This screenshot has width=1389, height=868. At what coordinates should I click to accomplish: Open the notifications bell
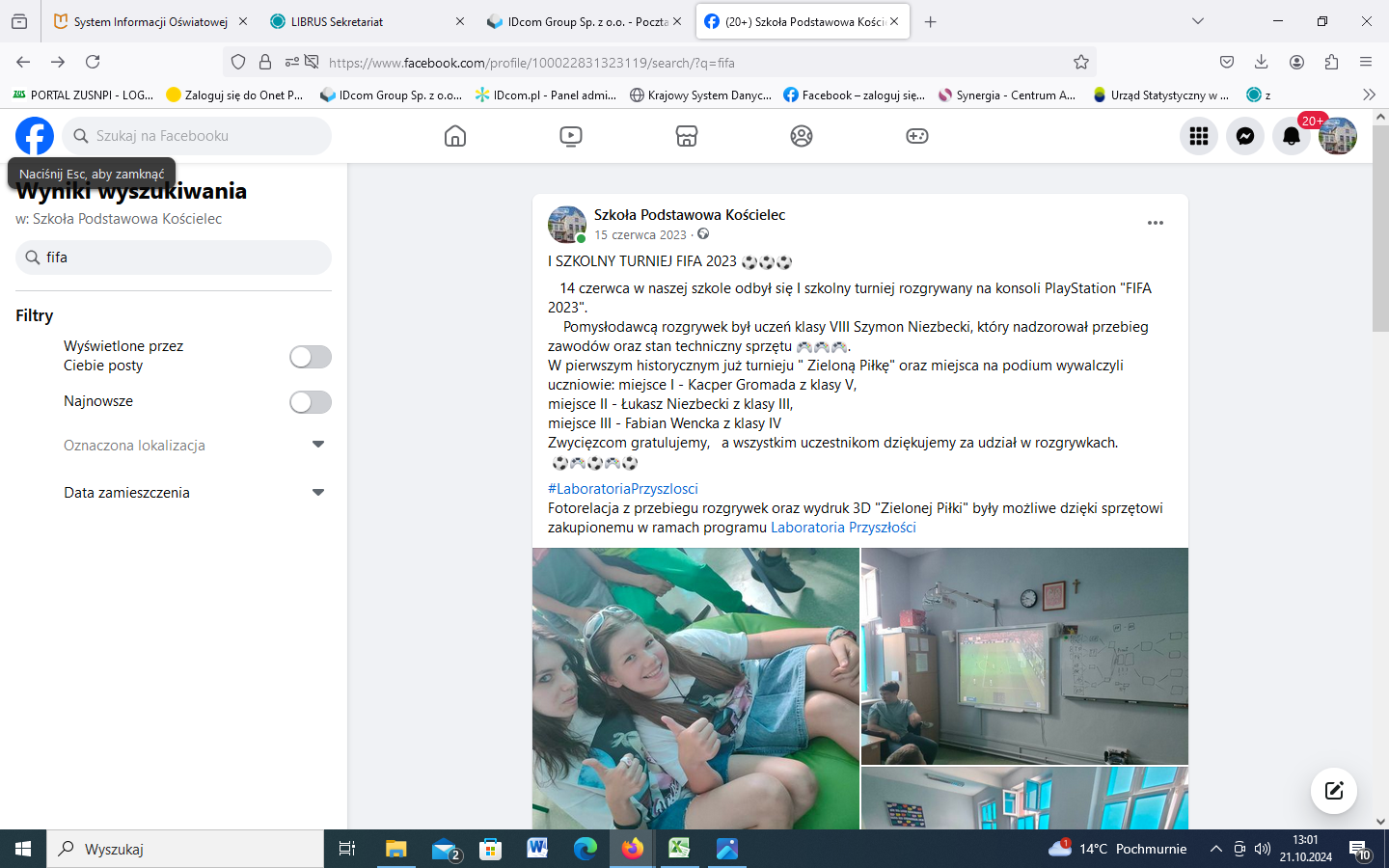pyautogui.click(x=1292, y=136)
